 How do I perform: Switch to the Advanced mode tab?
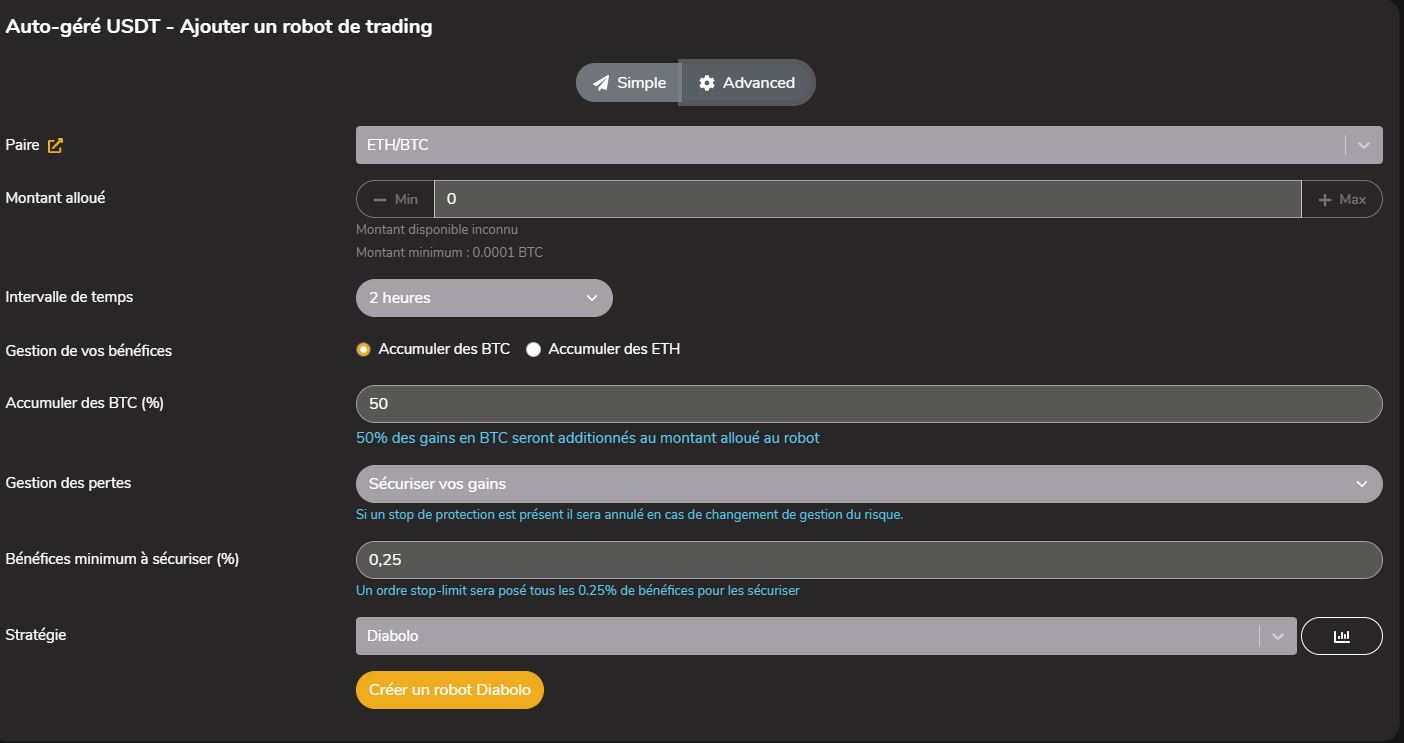coord(747,83)
